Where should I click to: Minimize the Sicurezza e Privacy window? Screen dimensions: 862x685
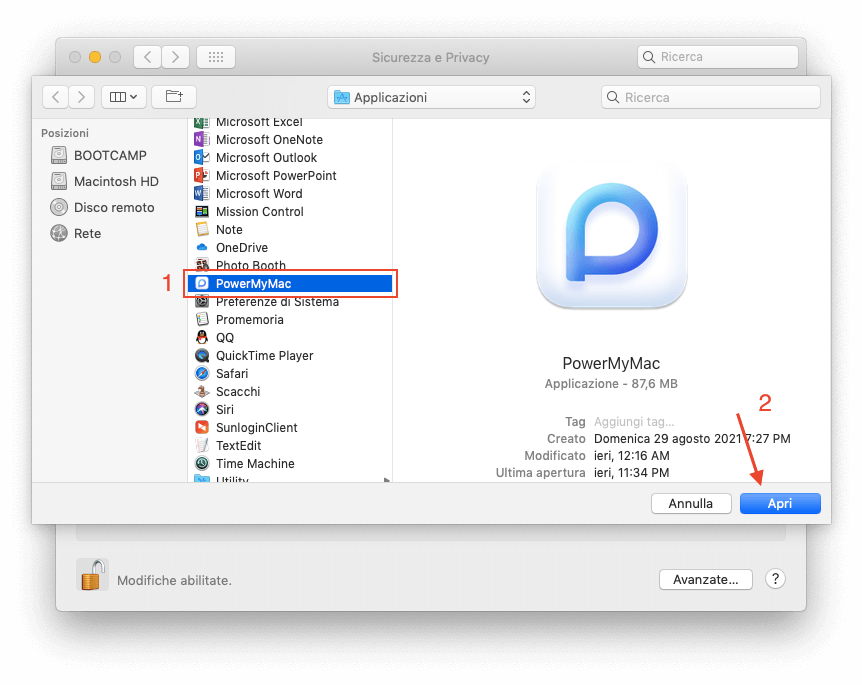(95, 57)
